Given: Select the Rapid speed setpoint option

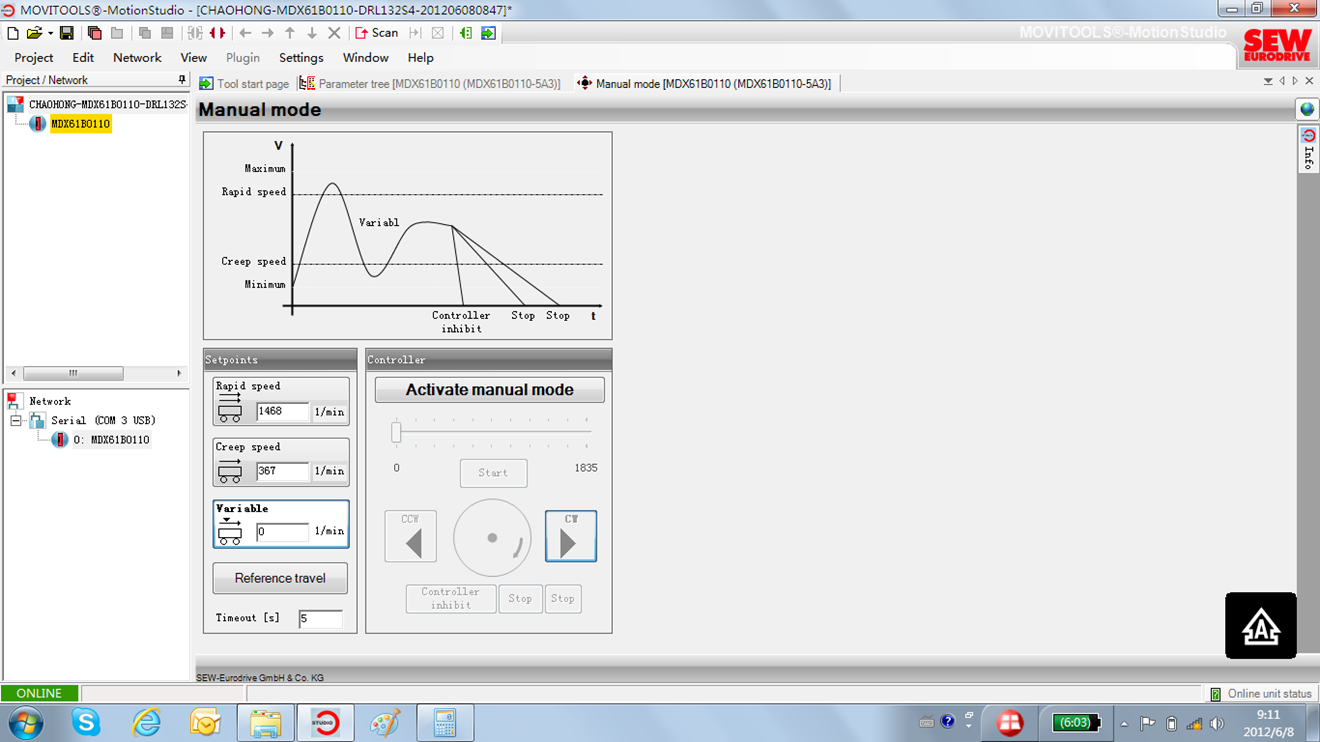Looking at the screenshot, I should tap(281, 401).
